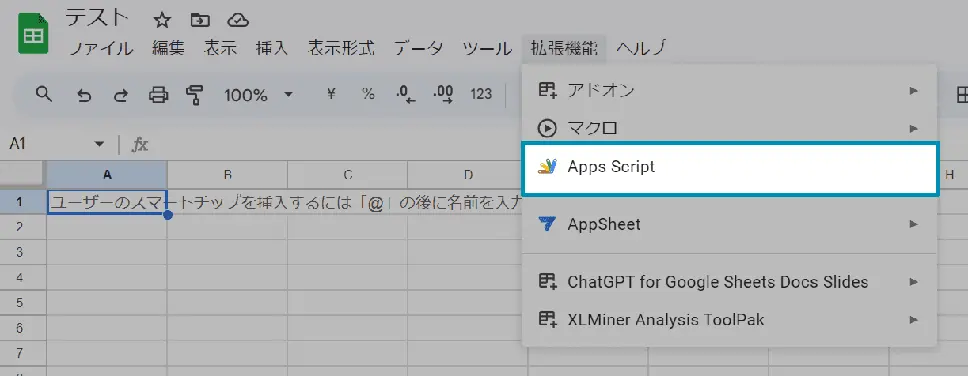Viewport: 968px width, 376px height.
Task: Decrease decimal places
Action: click(x=406, y=94)
